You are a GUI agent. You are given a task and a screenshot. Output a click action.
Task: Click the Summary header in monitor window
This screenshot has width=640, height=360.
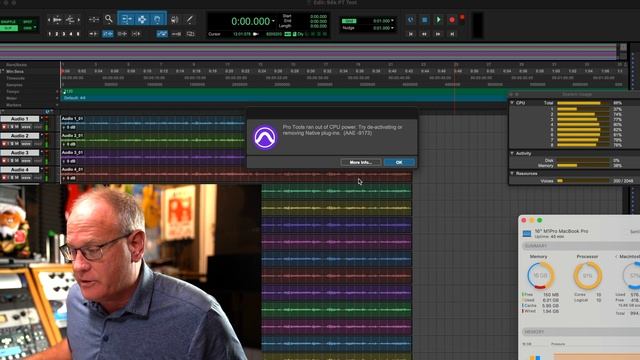(581, 246)
